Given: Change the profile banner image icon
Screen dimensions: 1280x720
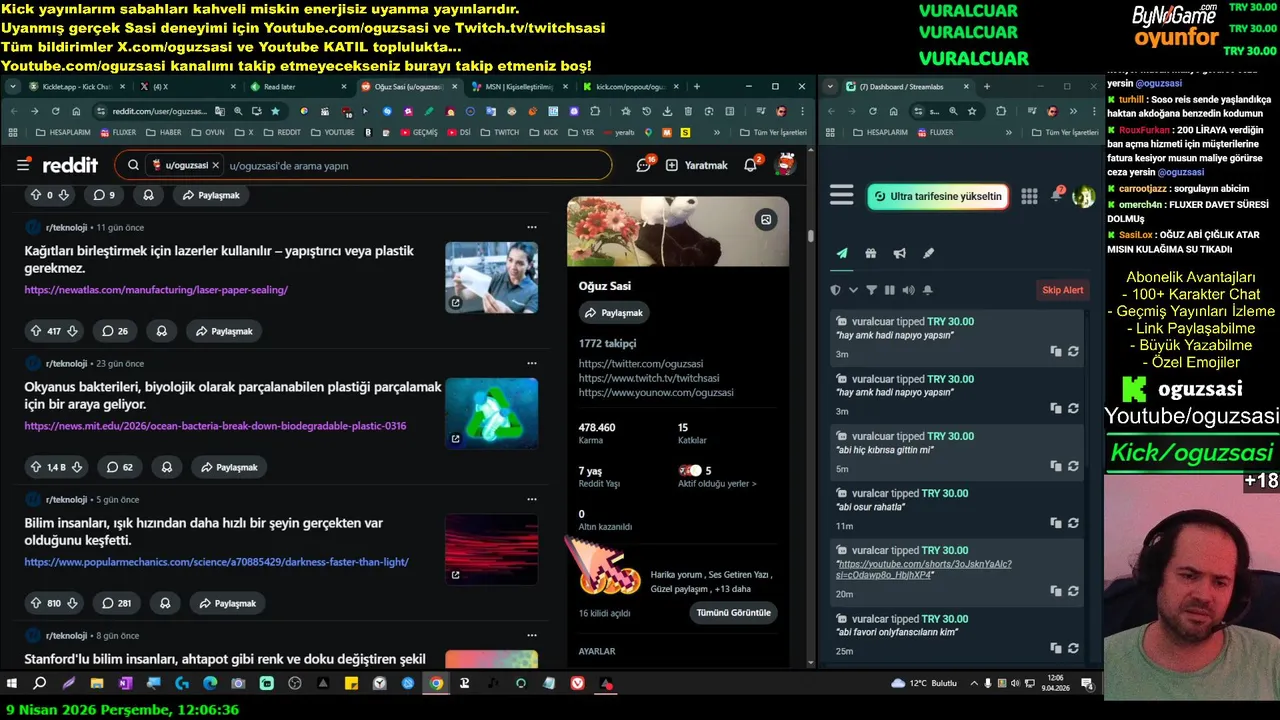Looking at the screenshot, I should [x=766, y=220].
